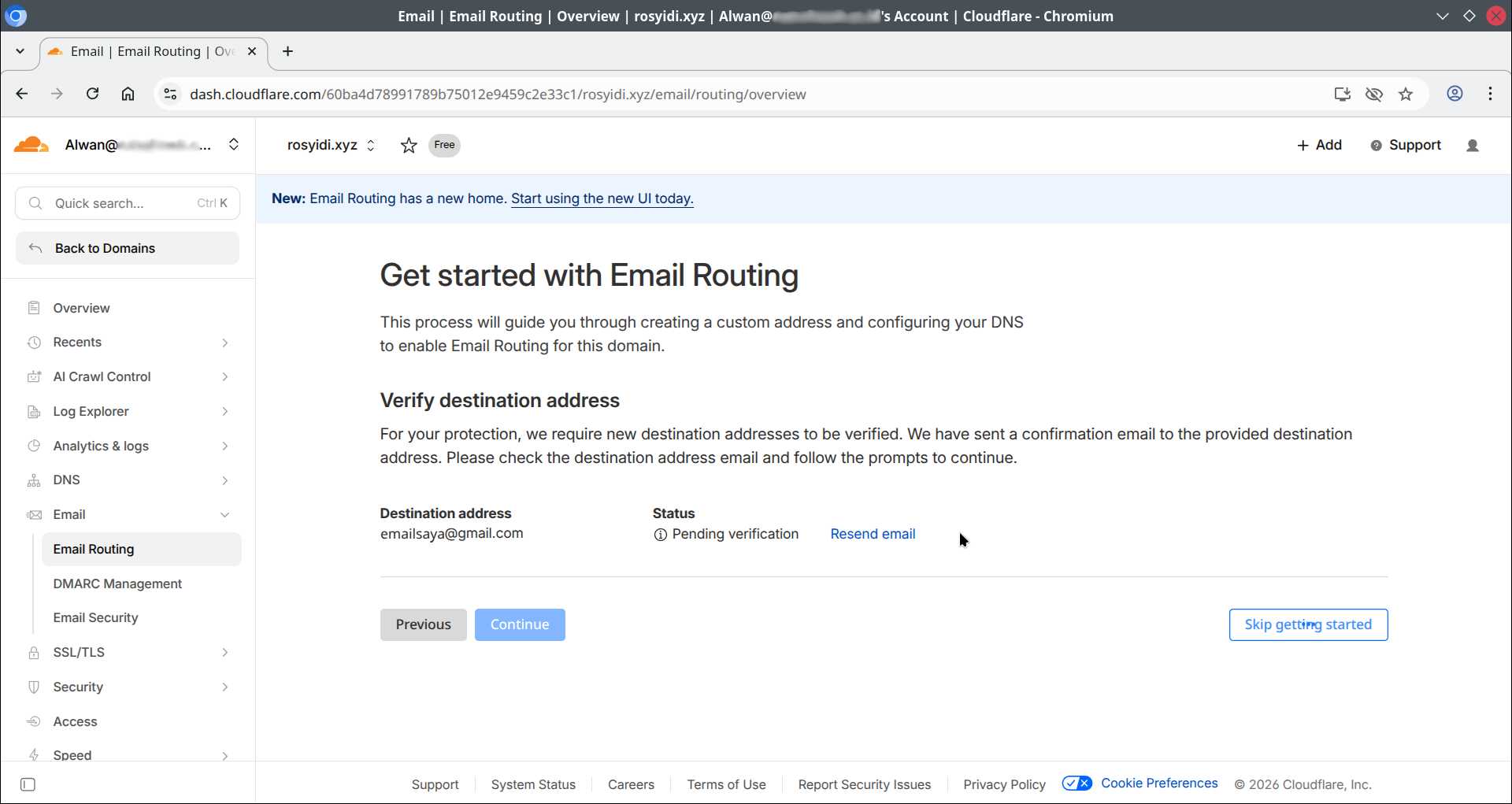
Task: Collapse the Email sidebar section
Action: point(224,515)
